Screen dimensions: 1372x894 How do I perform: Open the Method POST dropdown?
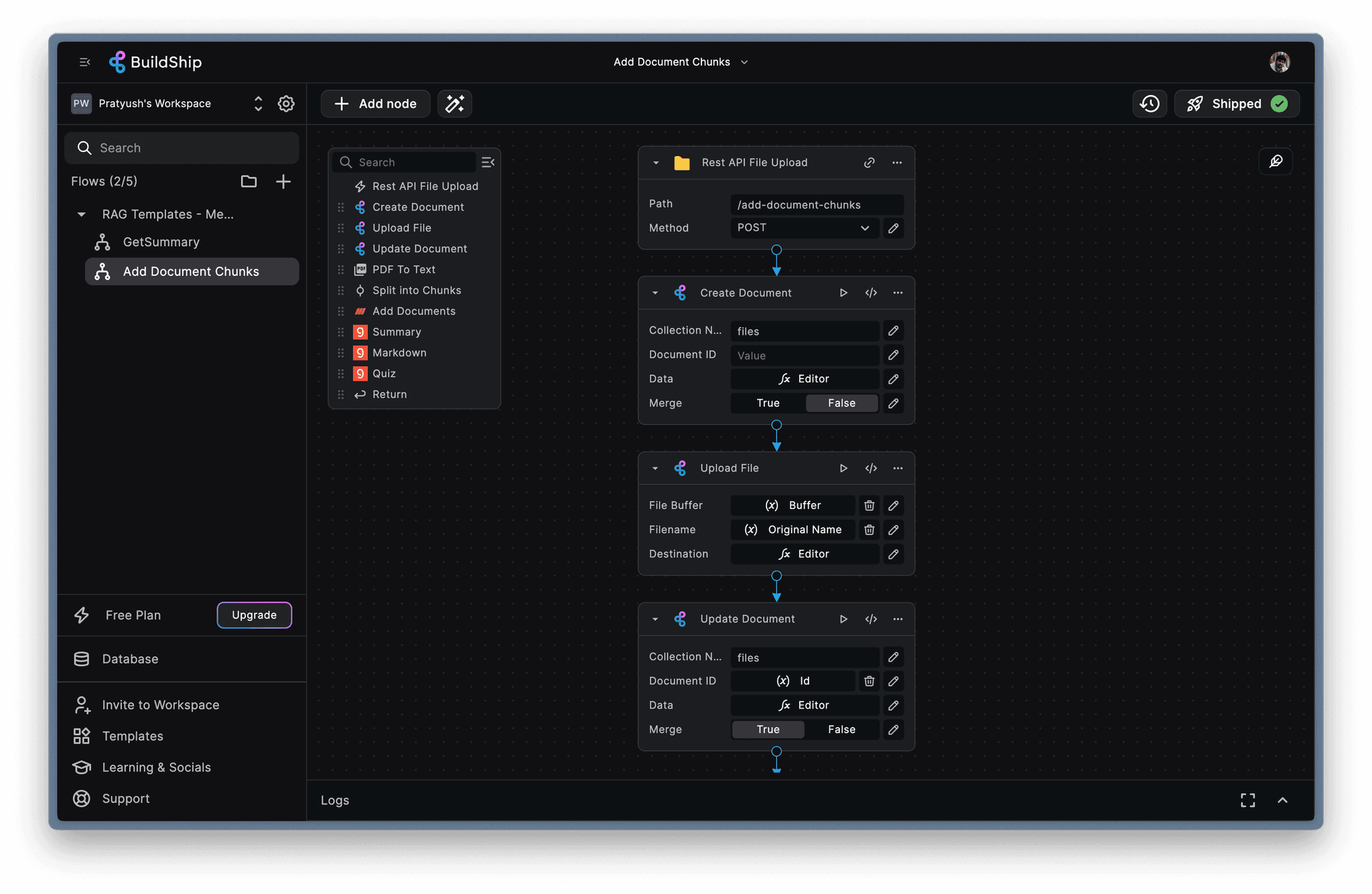pyautogui.click(x=804, y=228)
